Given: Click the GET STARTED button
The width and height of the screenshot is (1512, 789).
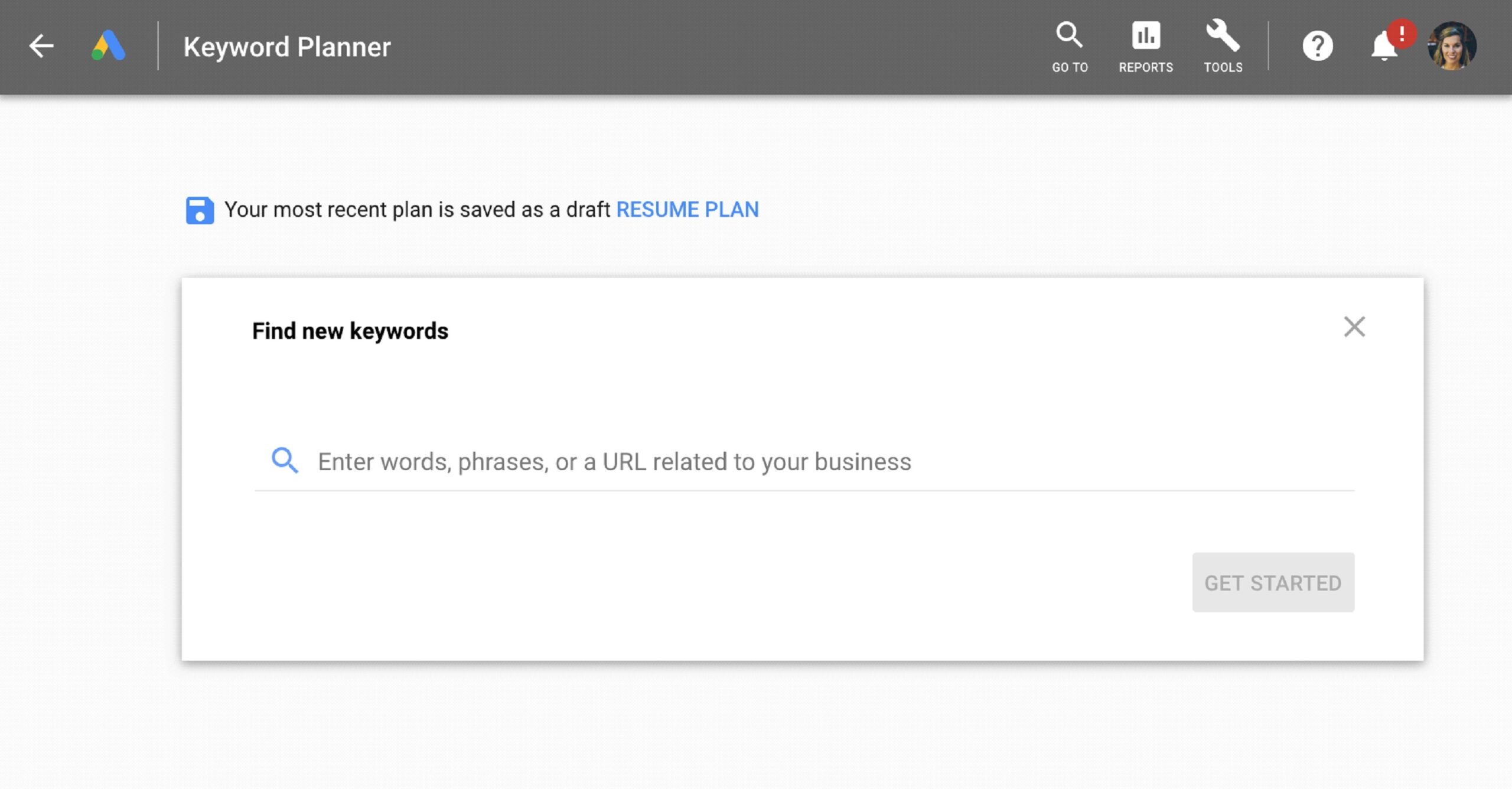Looking at the screenshot, I should [1273, 582].
